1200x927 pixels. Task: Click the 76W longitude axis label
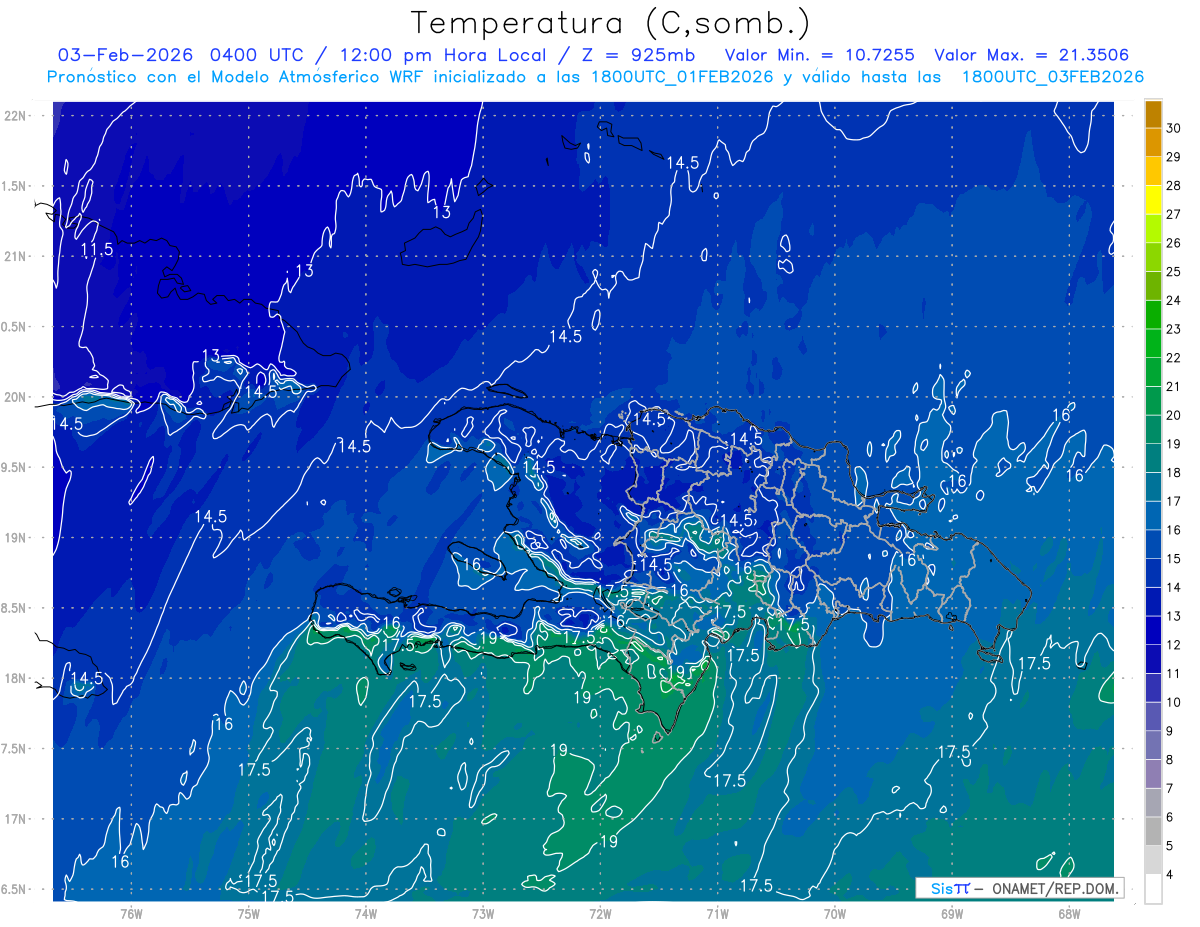131,913
